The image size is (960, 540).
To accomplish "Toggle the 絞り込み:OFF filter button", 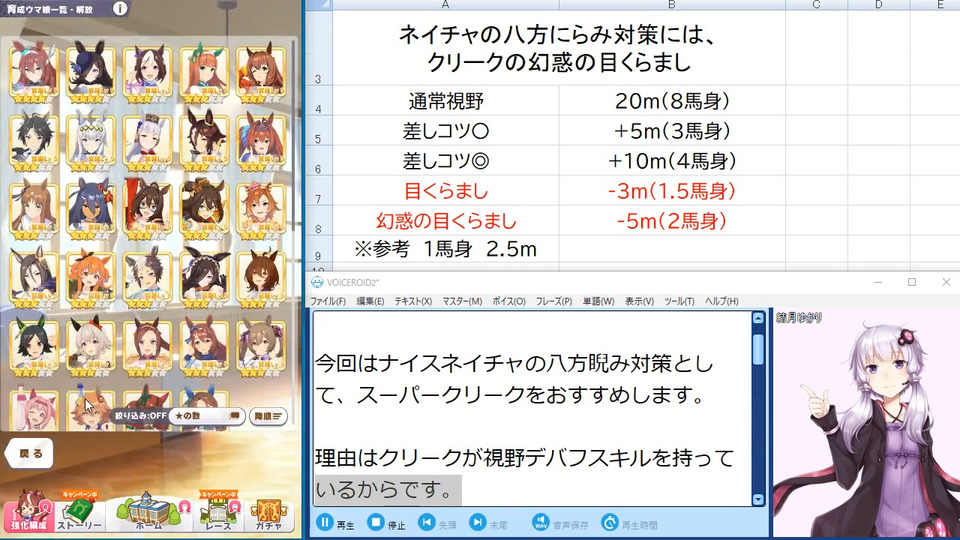I will click(140, 416).
